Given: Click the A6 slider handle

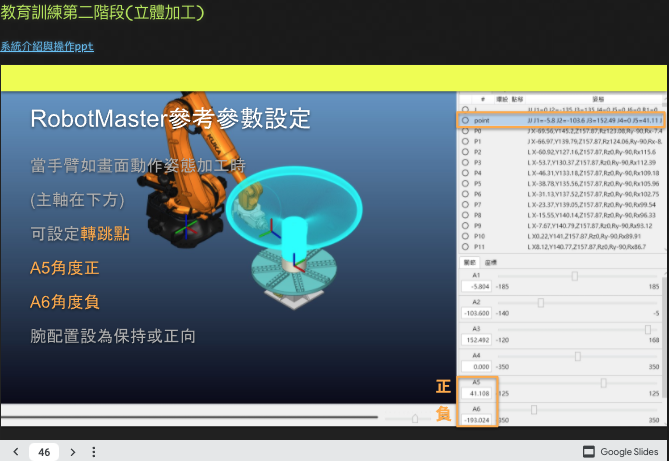Looking at the screenshot, I should [534, 410].
